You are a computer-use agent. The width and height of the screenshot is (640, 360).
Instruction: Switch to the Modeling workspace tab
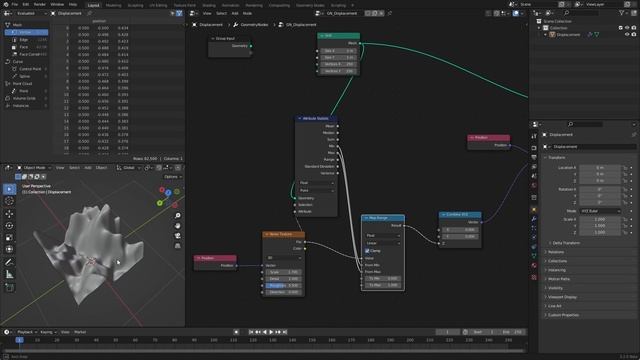coord(113,5)
